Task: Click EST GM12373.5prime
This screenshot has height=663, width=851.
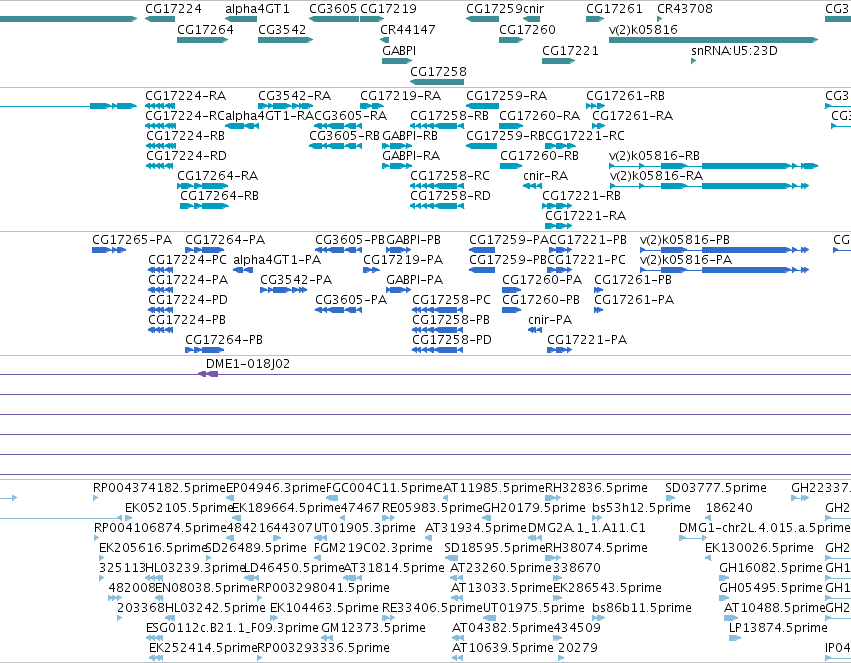Action: 329,638
